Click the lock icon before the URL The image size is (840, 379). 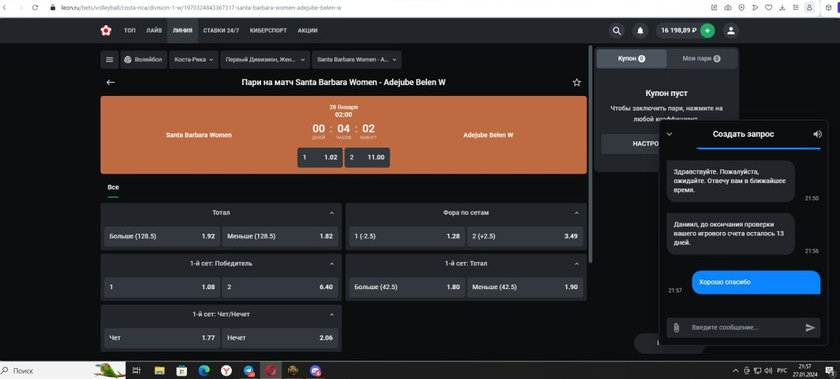[52, 8]
